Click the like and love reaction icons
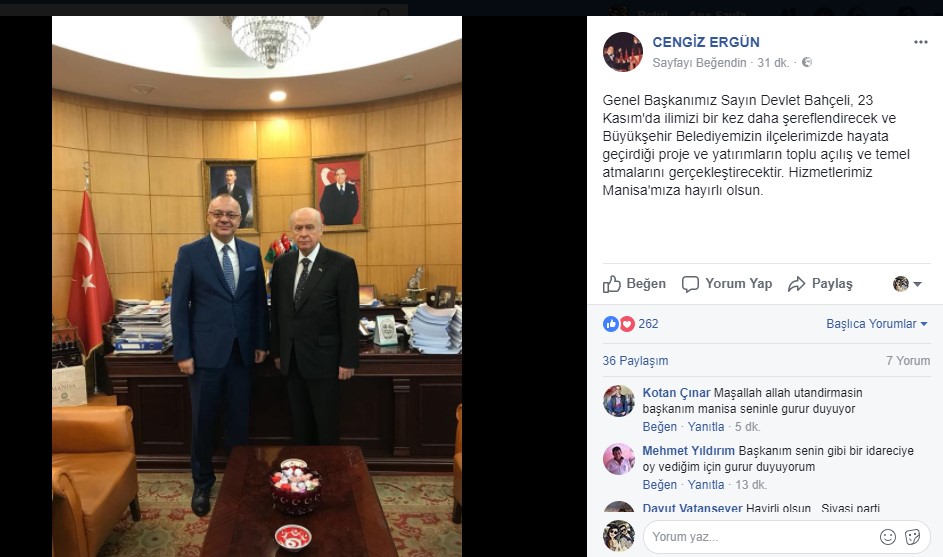This screenshot has width=943, height=557. pos(619,324)
